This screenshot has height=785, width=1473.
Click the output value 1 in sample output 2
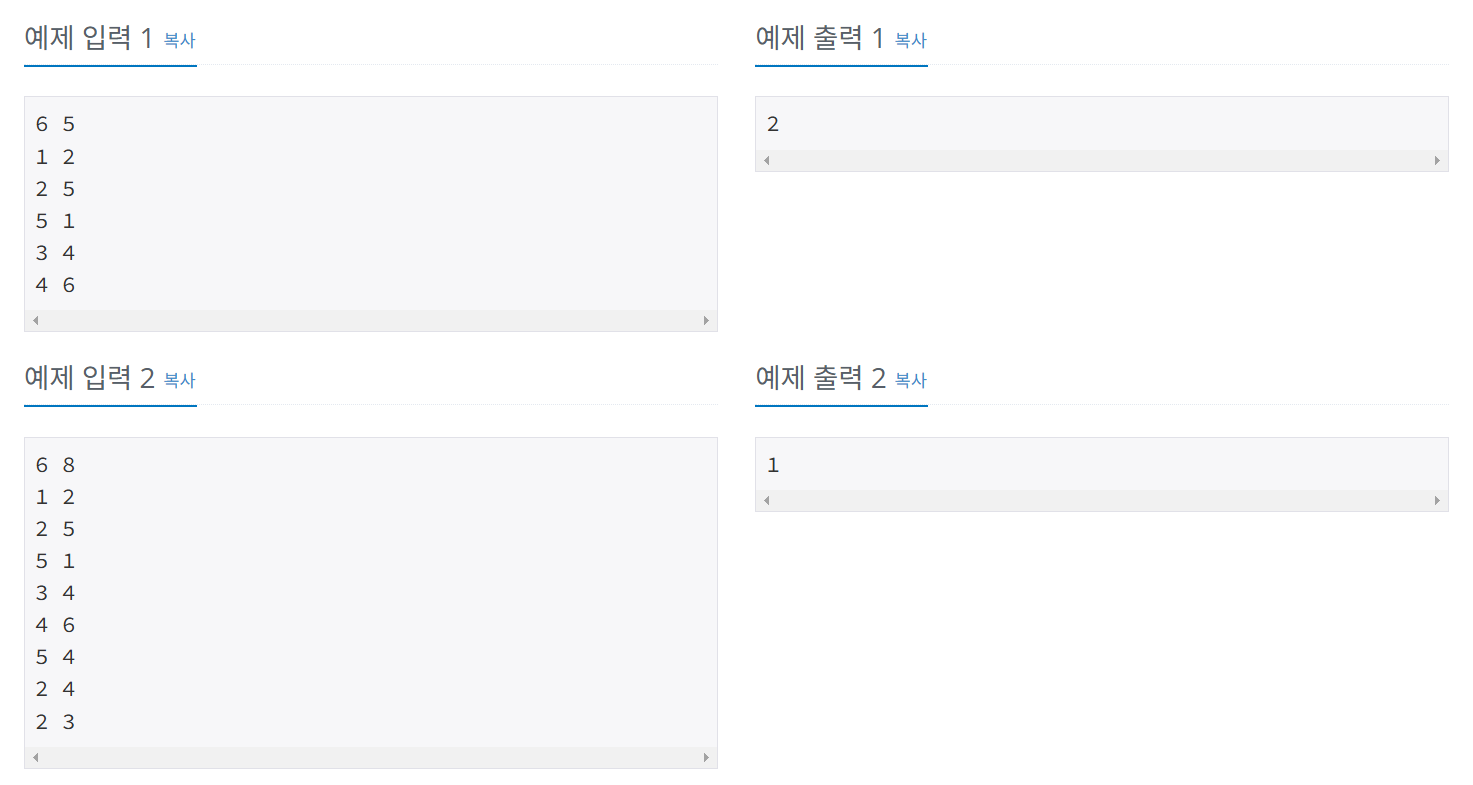pyautogui.click(x=774, y=464)
